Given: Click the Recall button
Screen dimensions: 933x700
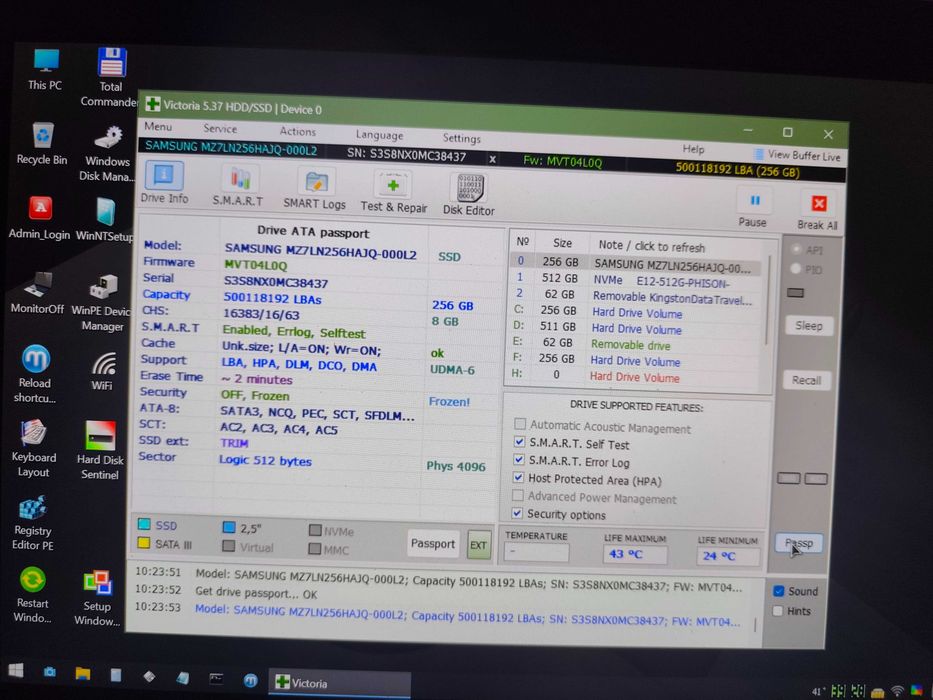Looking at the screenshot, I should (x=807, y=380).
